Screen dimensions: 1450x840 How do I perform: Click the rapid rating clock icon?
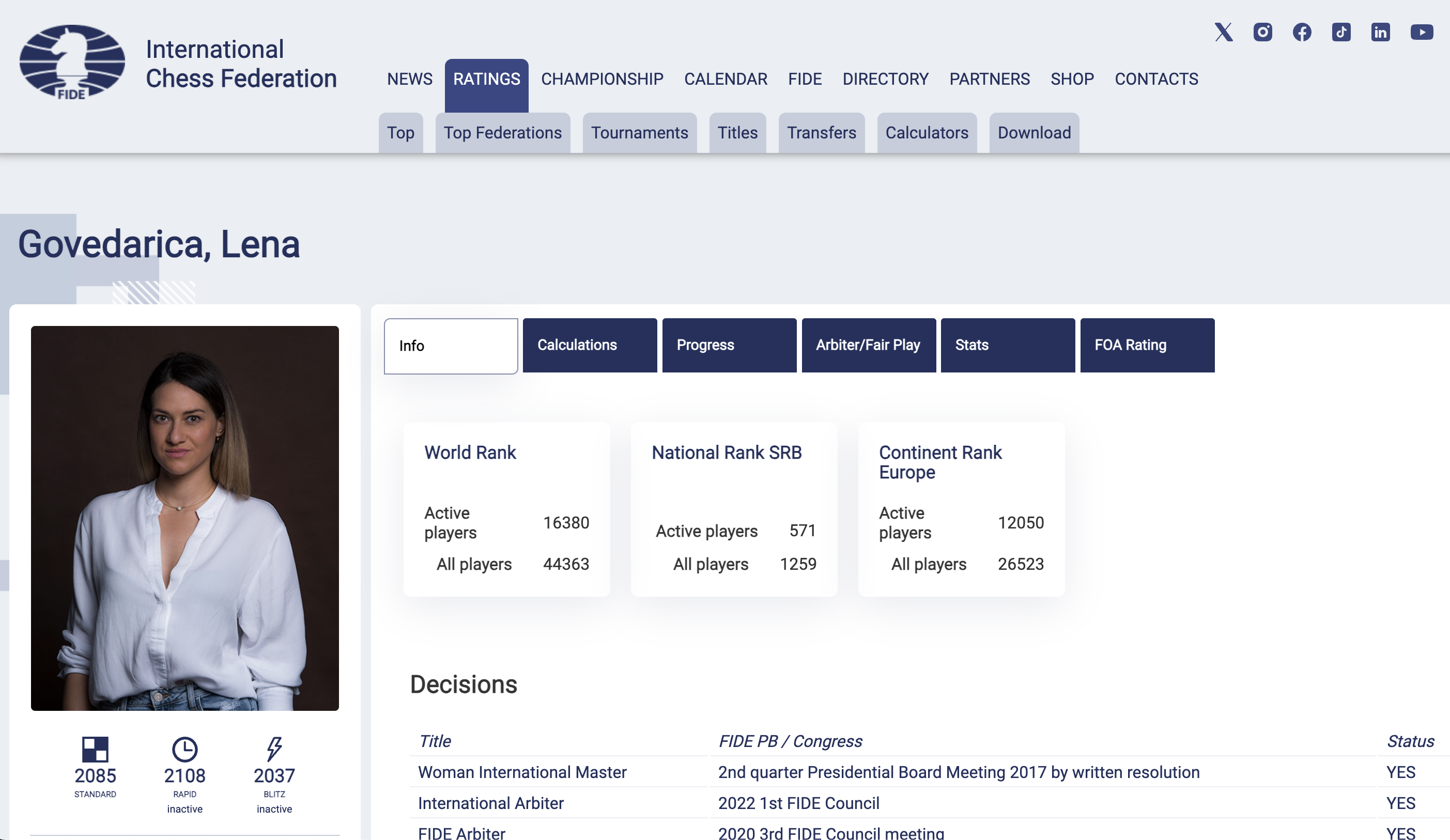click(x=184, y=750)
